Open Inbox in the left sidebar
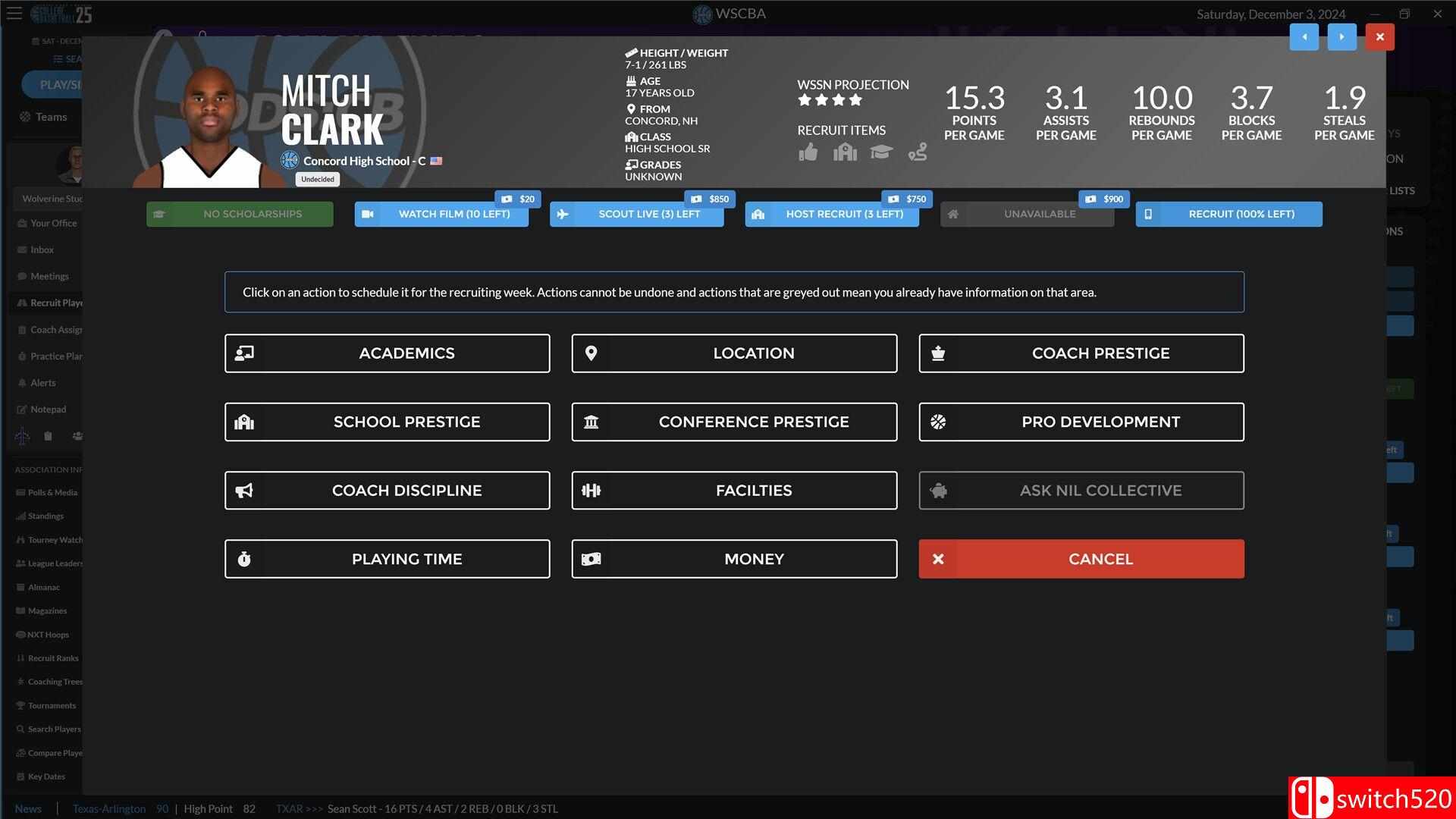Image resolution: width=1456 pixels, height=819 pixels. click(42, 249)
